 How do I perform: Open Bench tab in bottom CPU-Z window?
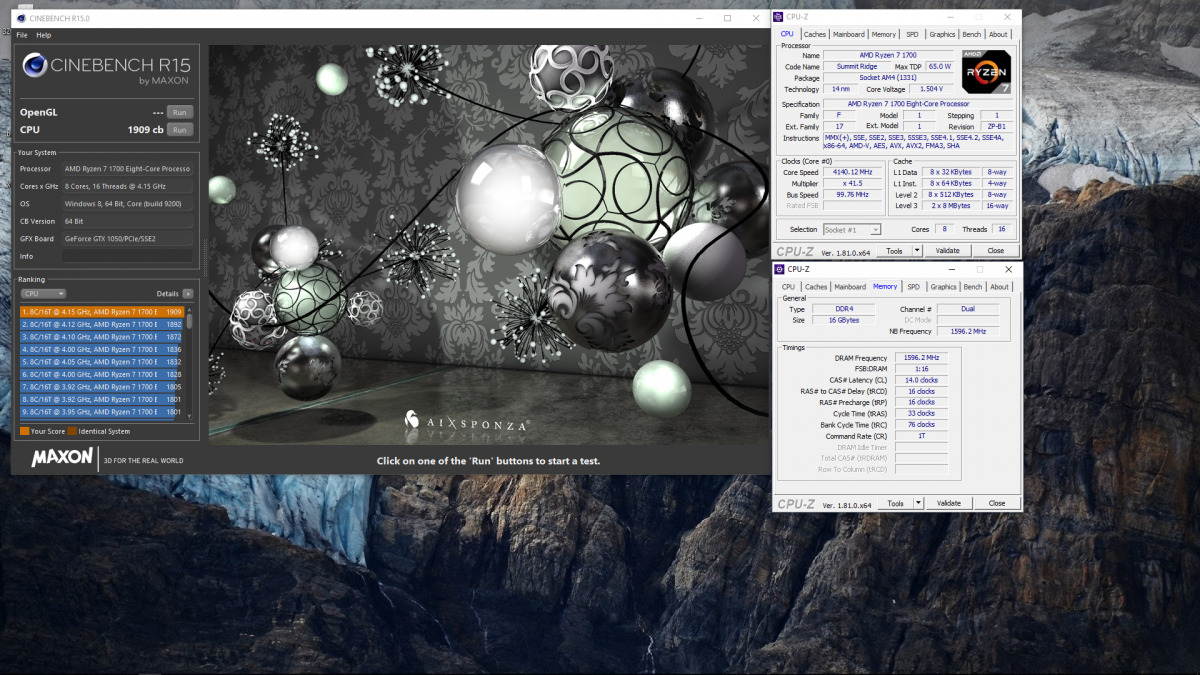973,287
